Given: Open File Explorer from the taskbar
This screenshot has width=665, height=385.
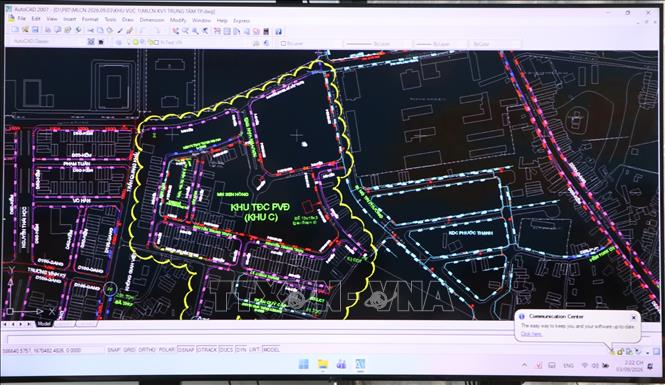Looking at the screenshot, I should 323,364.
